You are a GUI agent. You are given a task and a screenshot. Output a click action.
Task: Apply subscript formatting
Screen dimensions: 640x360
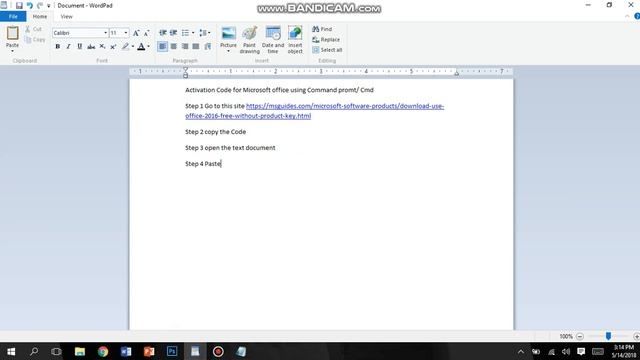coord(102,47)
